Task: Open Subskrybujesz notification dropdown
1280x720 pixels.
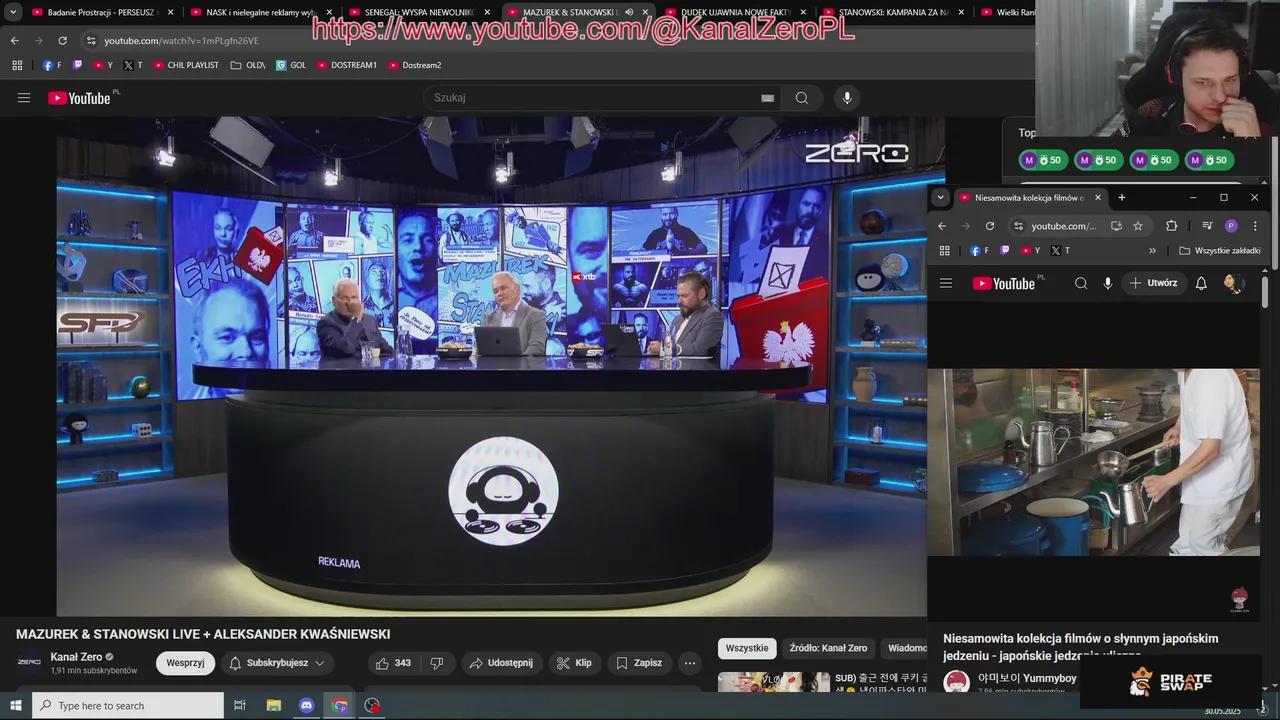Action: point(276,663)
